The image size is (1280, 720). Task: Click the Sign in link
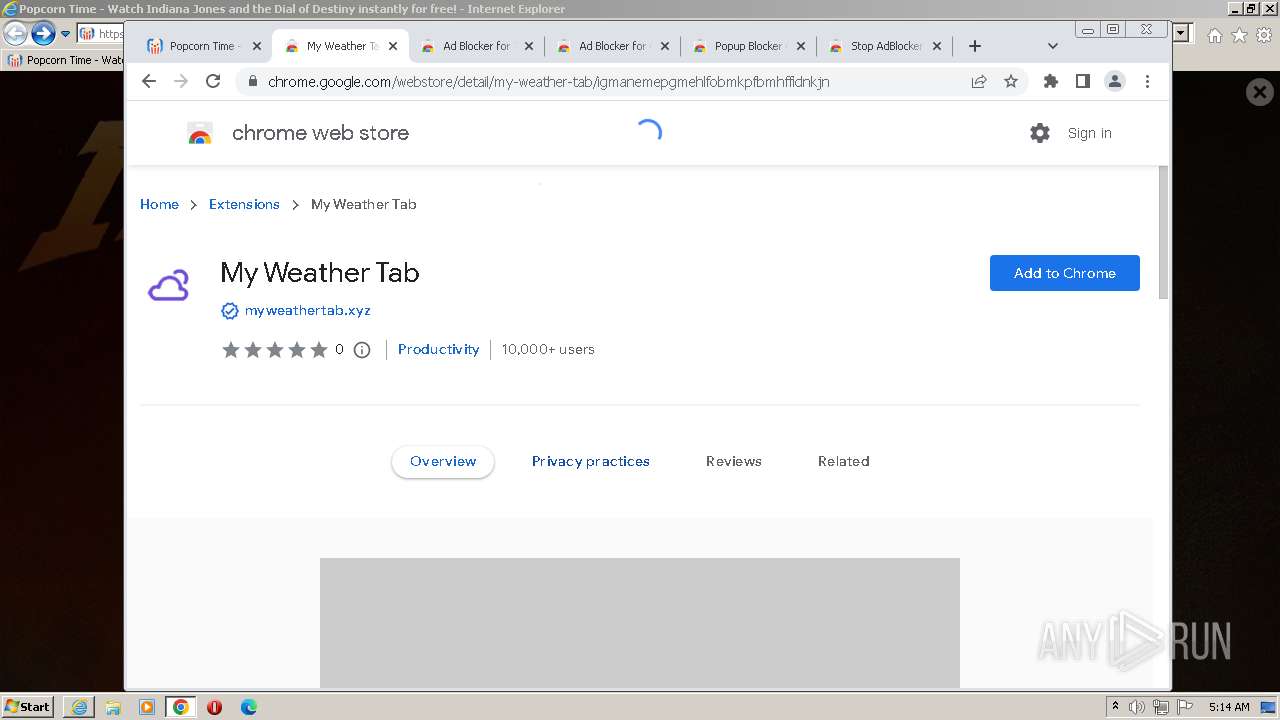[x=1089, y=133]
